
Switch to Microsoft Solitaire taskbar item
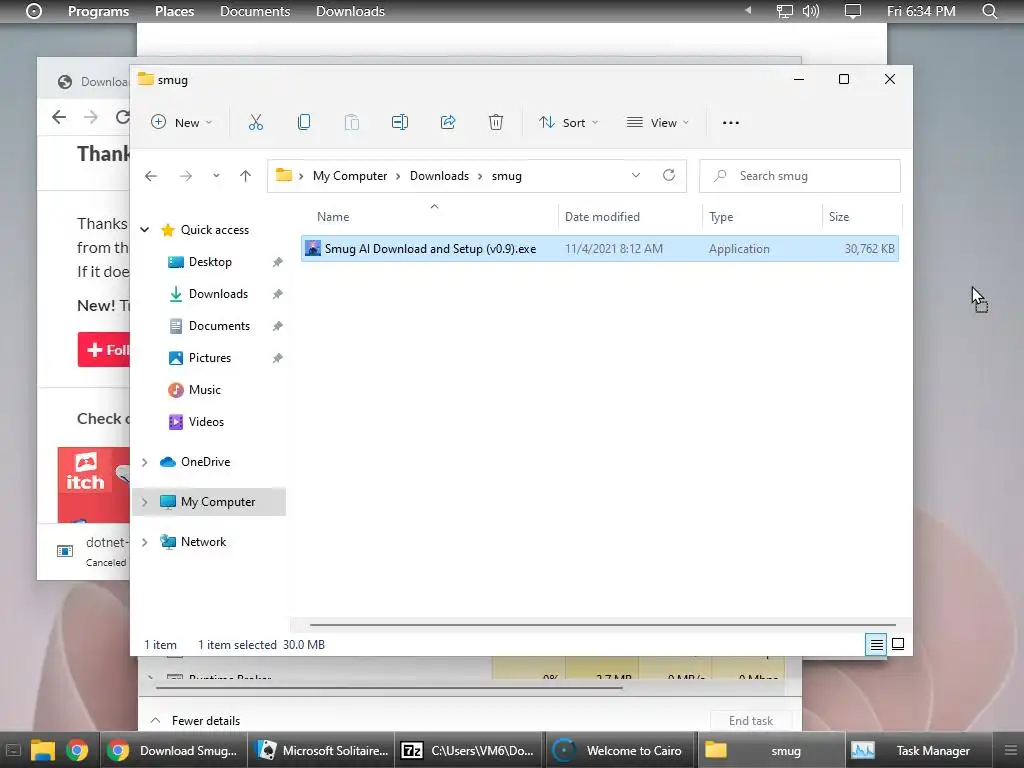click(321, 750)
